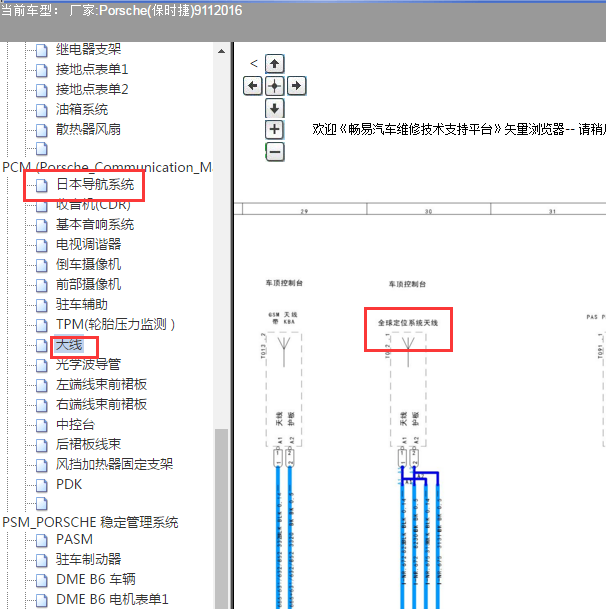Click column 29 header in diagram ruler
The width and height of the screenshot is (606, 609).
[304, 211]
